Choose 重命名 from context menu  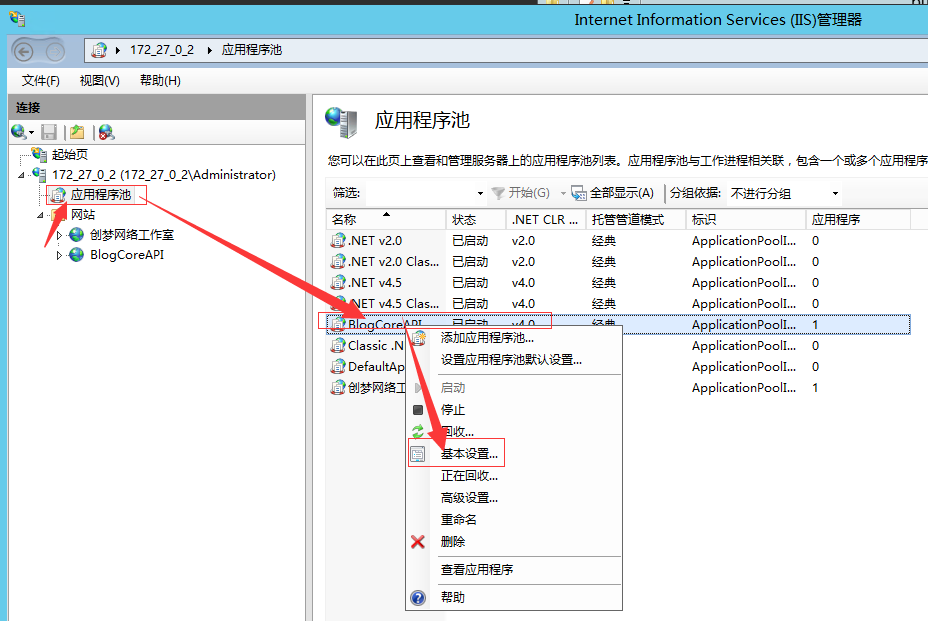(x=459, y=520)
